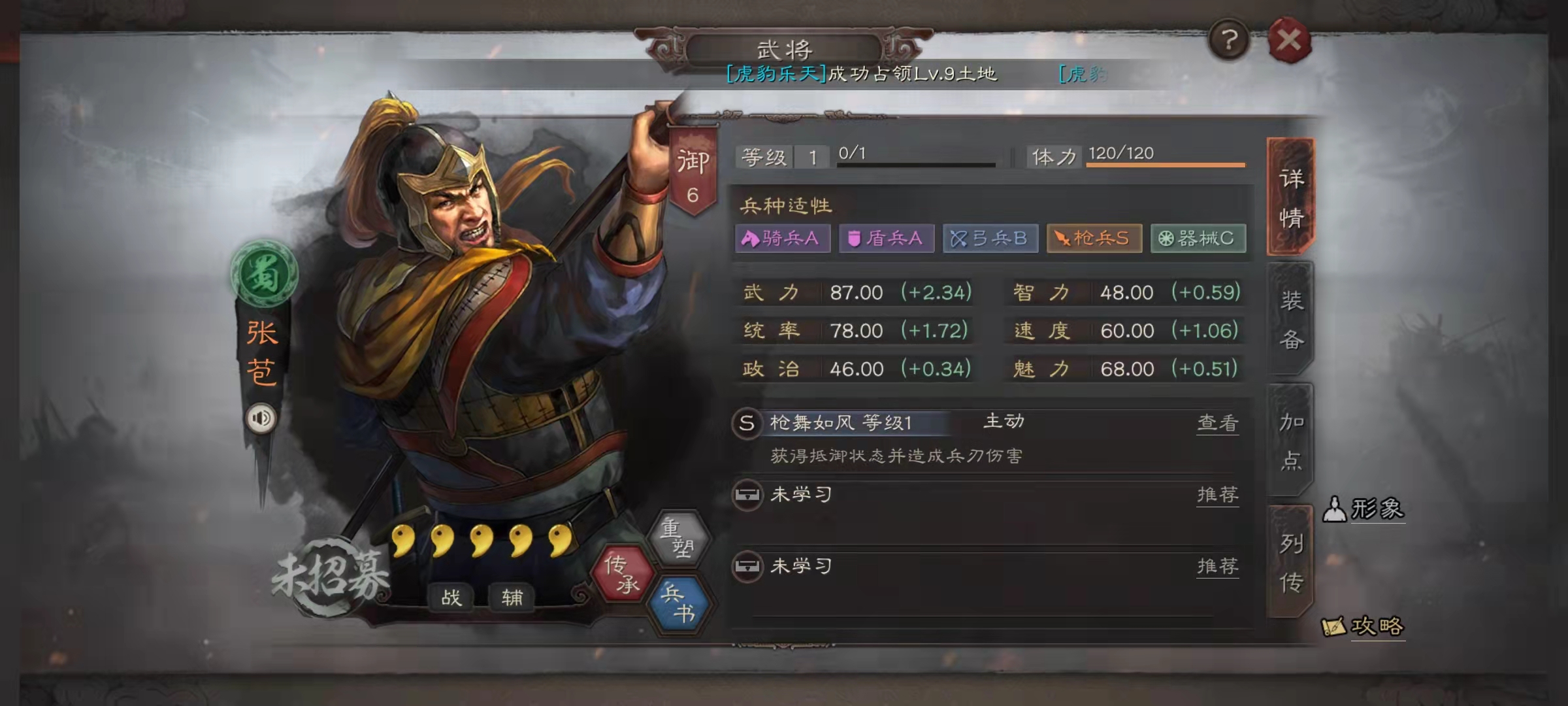Viewport: 1568px width, 706px height.
Task: Click the orange 体力 stamina bar
Action: point(1166,165)
